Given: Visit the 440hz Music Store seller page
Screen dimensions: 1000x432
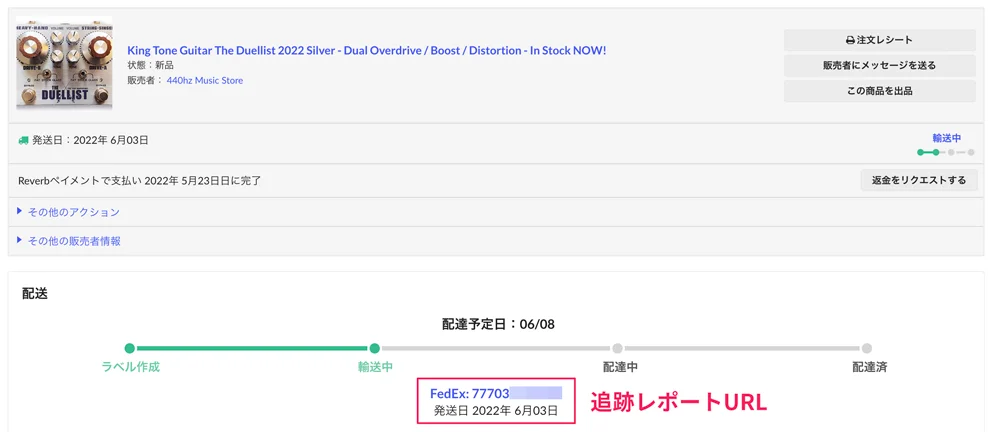Looking at the screenshot, I should (x=205, y=80).
